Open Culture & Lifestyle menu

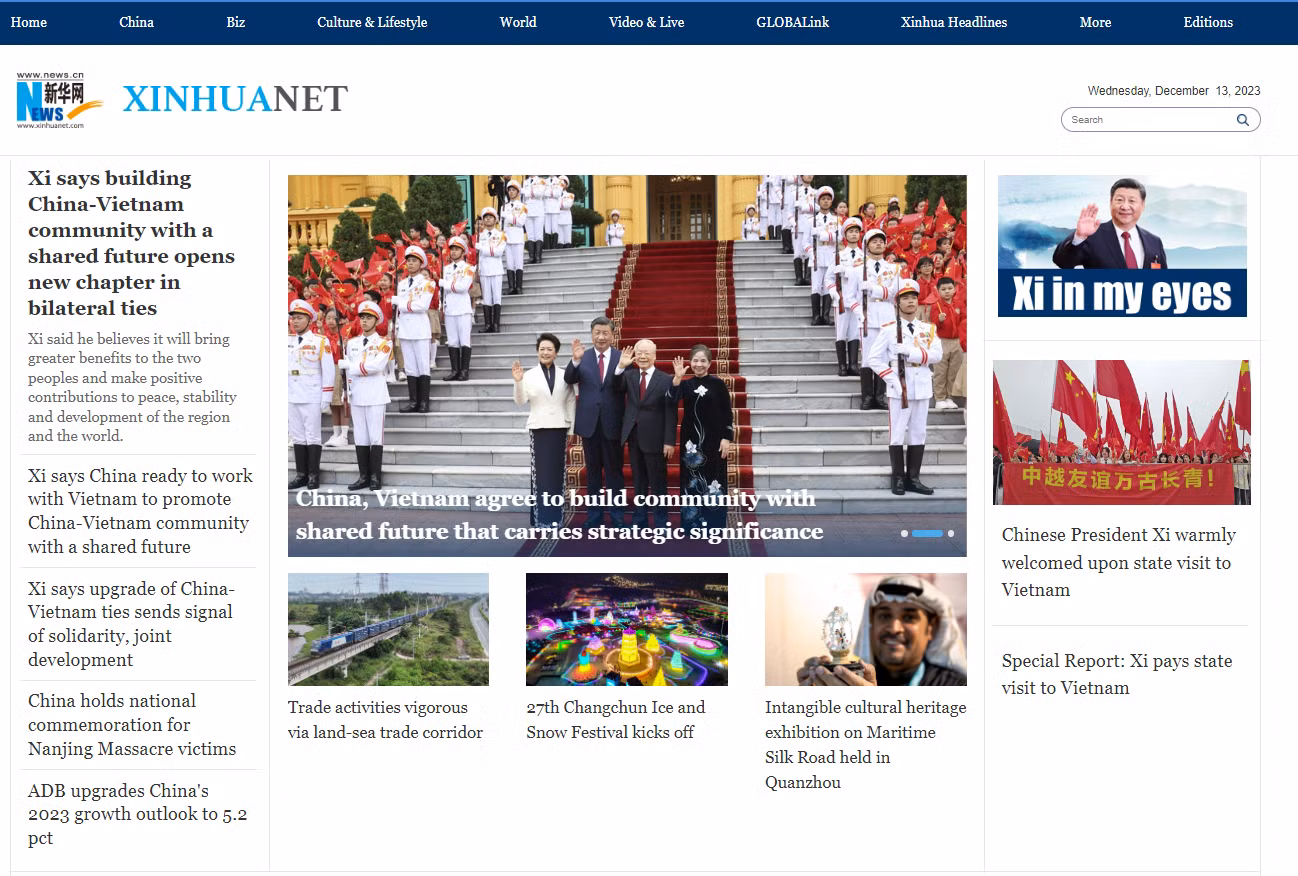coord(372,22)
